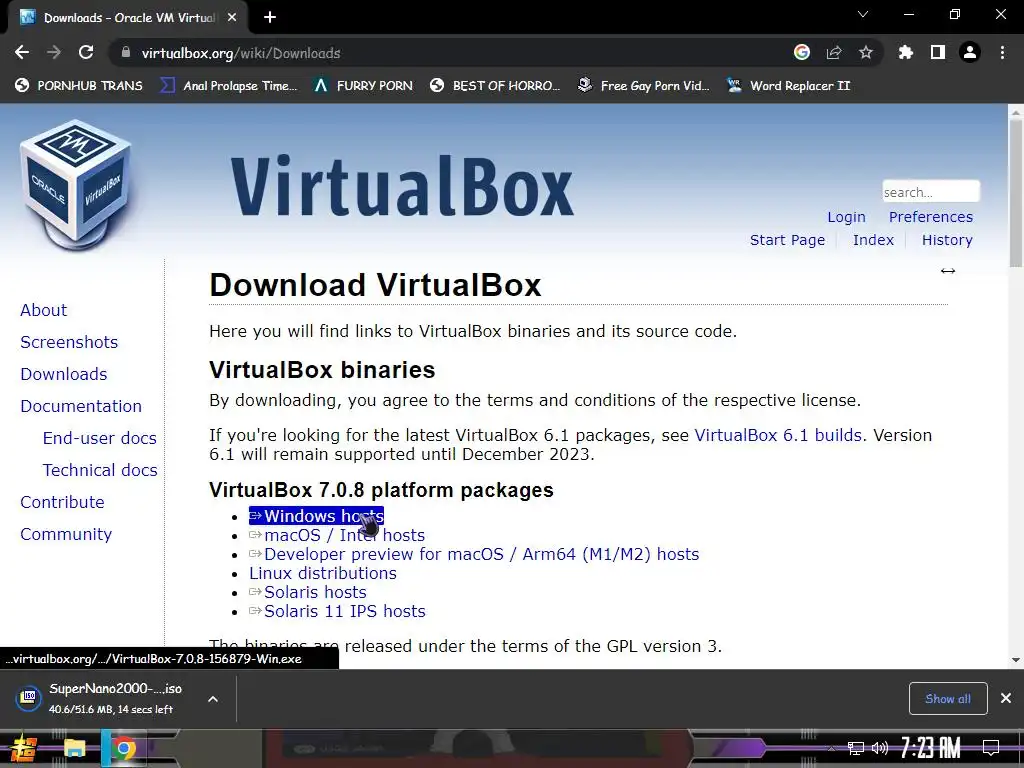
Task: Bookmark this page with the star
Action: pyautogui.click(x=866, y=52)
